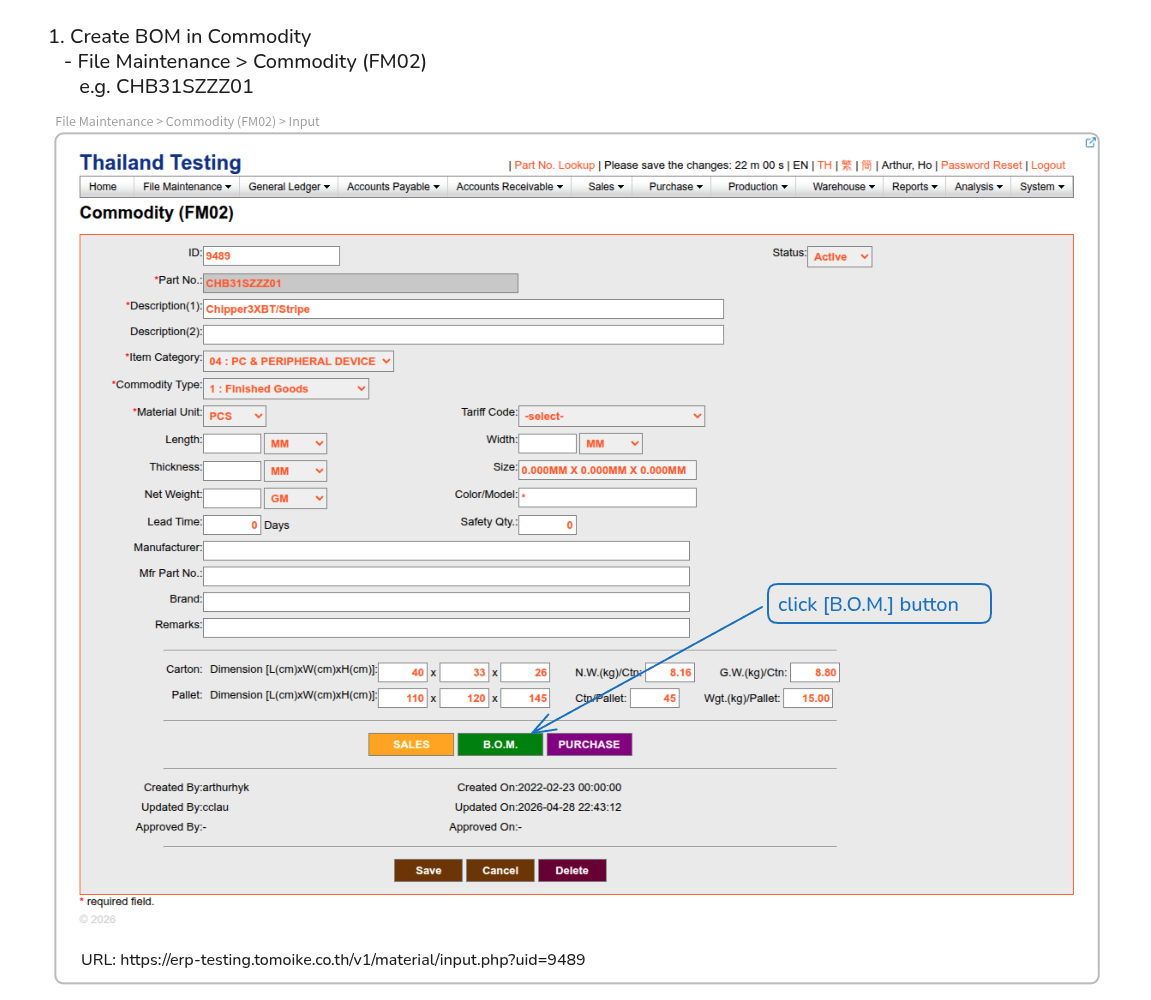Image resolution: width=1151 pixels, height=1000 pixels.
Task: Click Carton height field showing 26
Action: click(526, 673)
